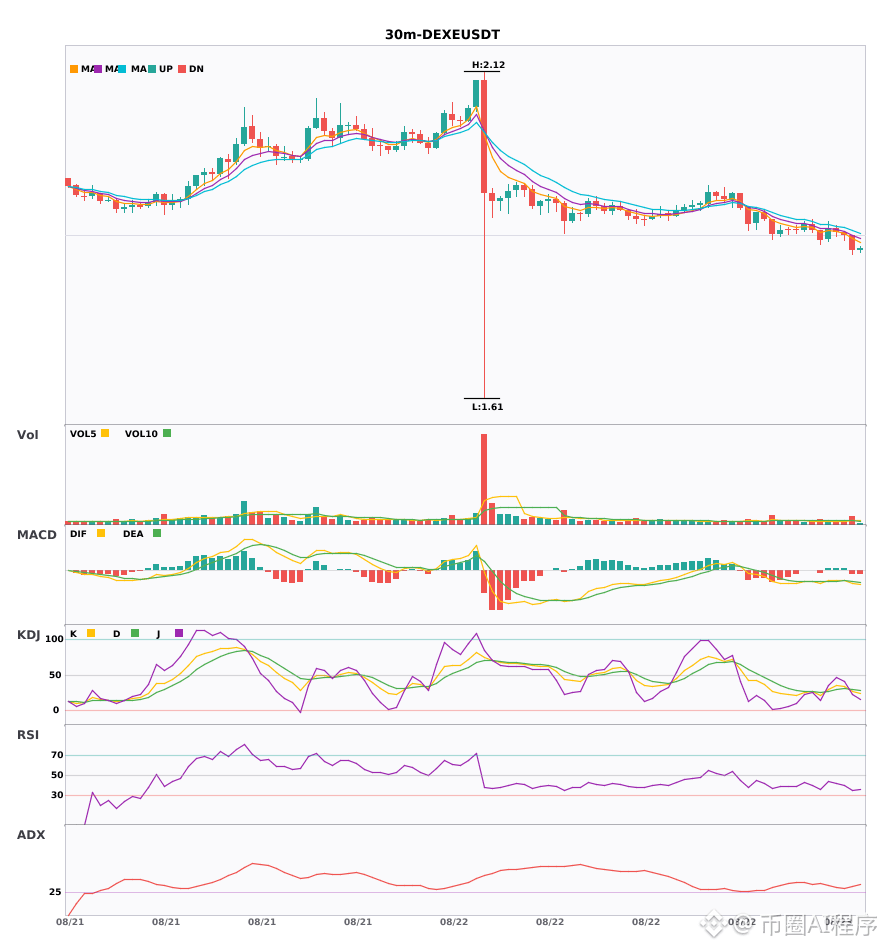Click the purple MA legend swatch
This screenshot has height=950, width=885.
coord(98,69)
